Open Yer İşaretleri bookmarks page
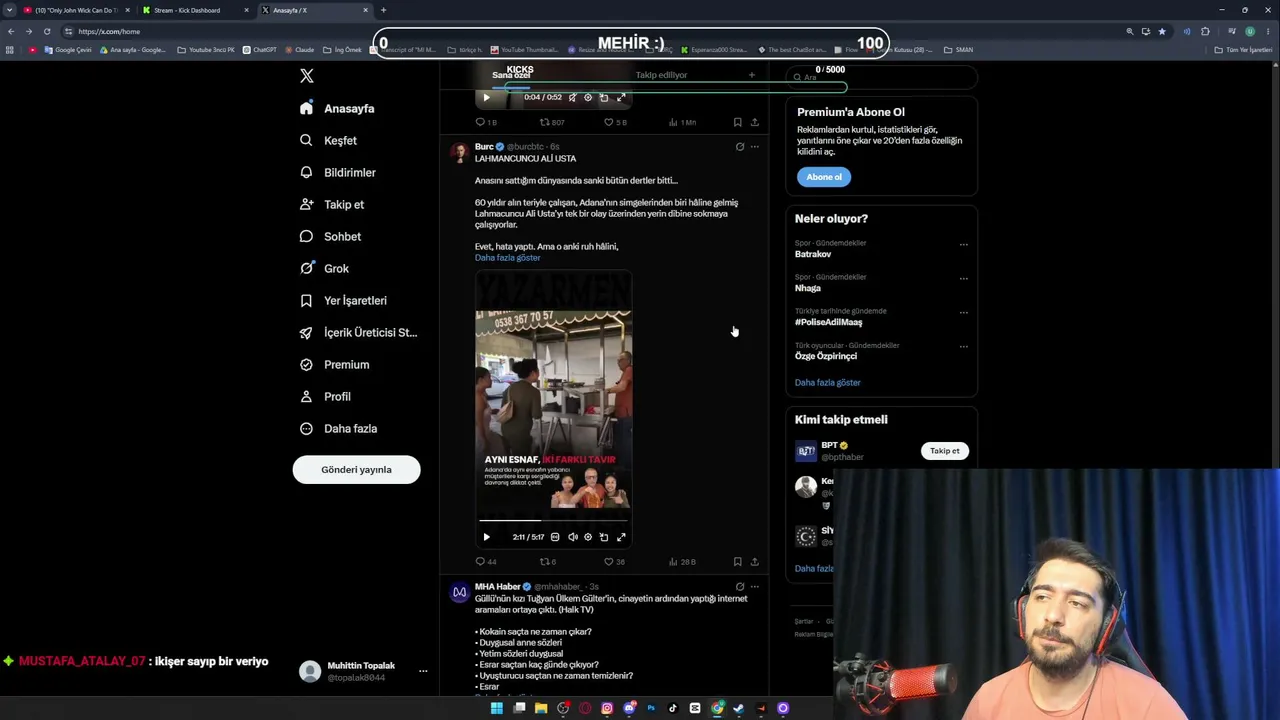The image size is (1280, 720). tap(343, 300)
